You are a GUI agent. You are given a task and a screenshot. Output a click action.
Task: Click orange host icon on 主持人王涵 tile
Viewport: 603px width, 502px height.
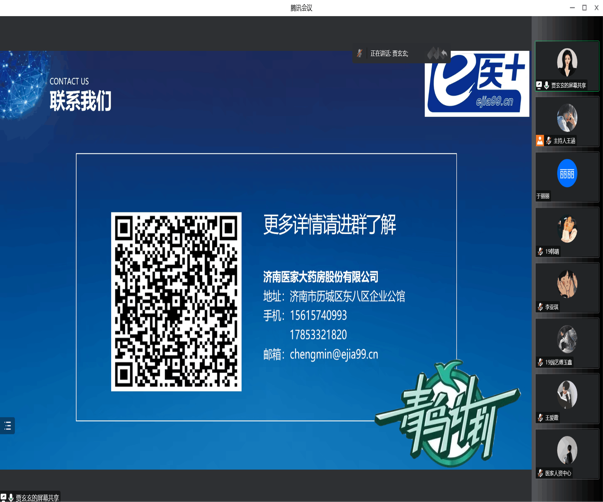[540, 141]
